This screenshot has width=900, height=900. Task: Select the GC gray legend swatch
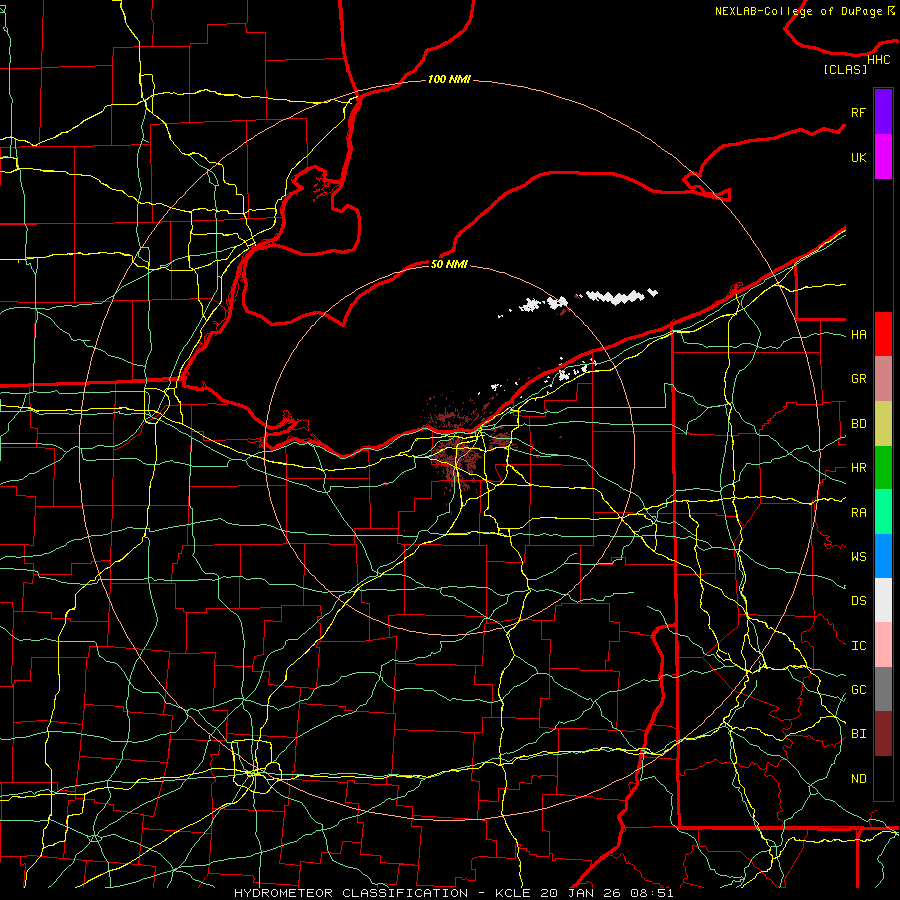(883, 689)
